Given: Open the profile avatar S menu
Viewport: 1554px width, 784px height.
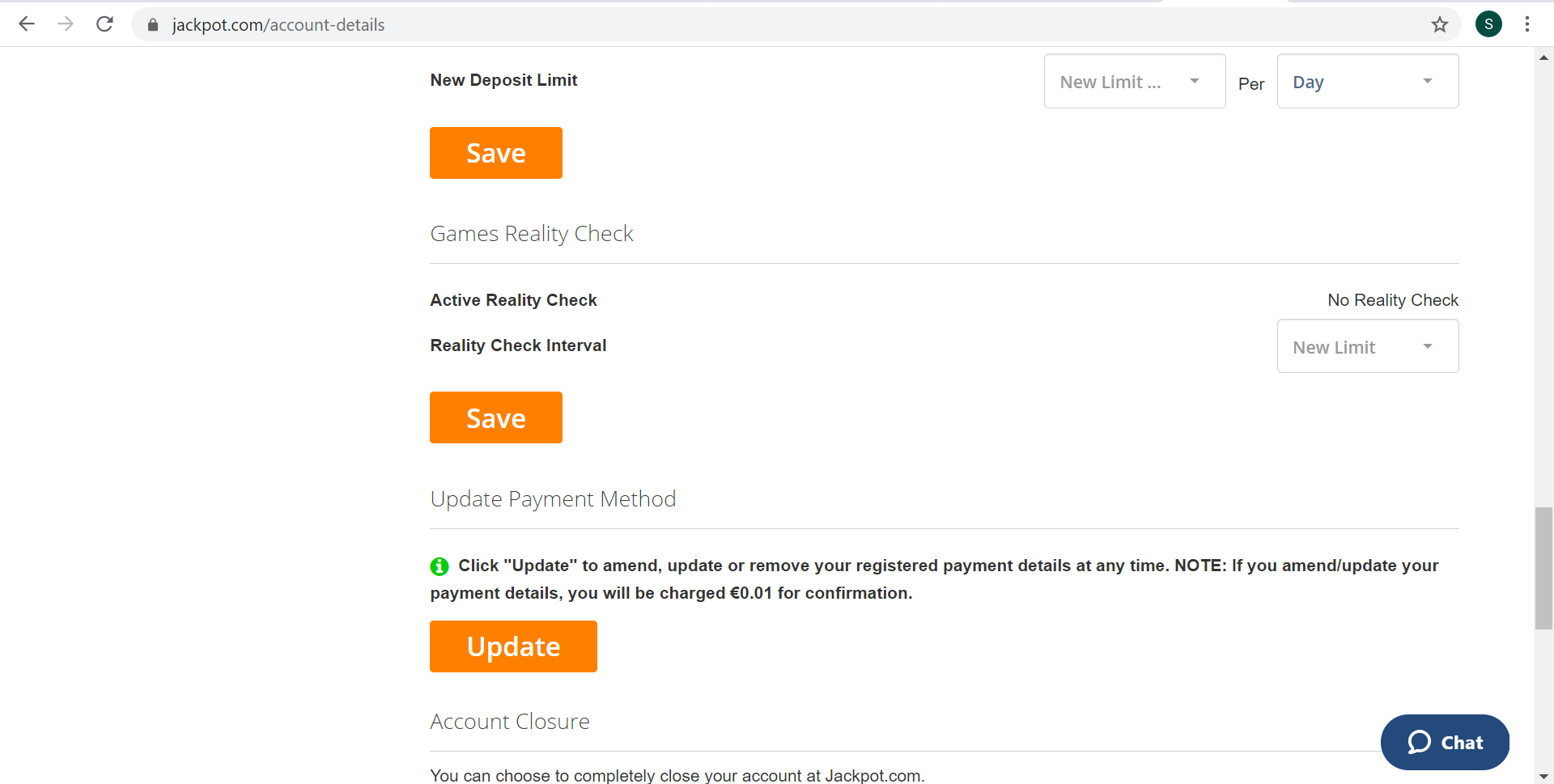Looking at the screenshot, I should pos(1488,24).
